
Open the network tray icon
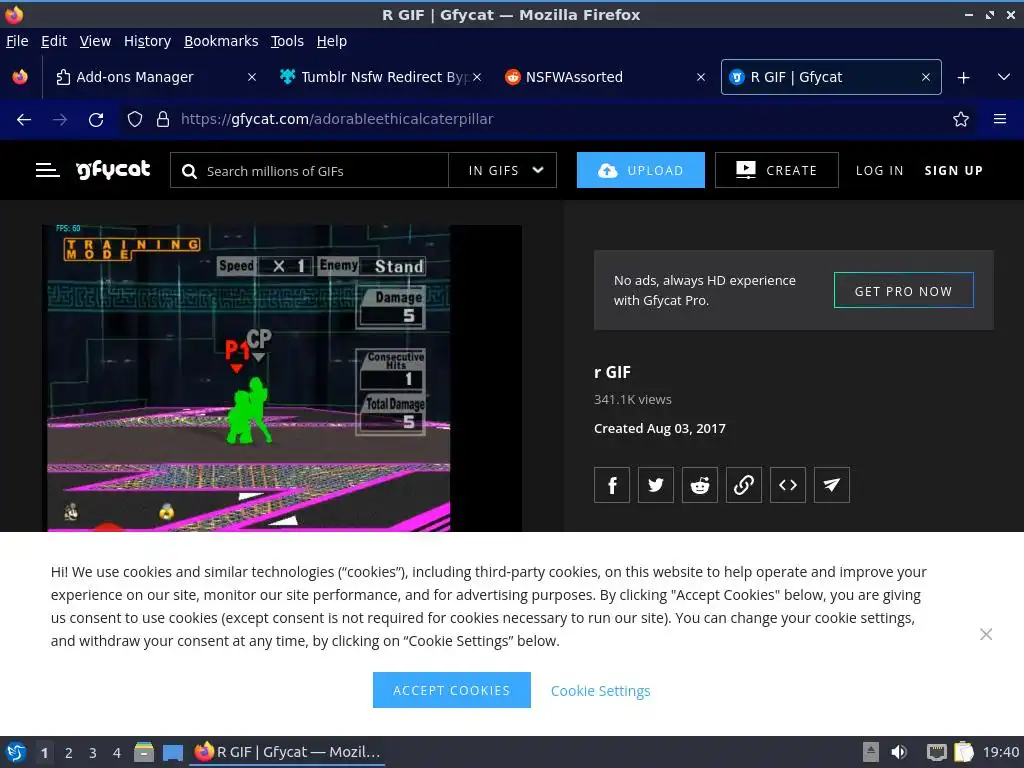[936, 752]
